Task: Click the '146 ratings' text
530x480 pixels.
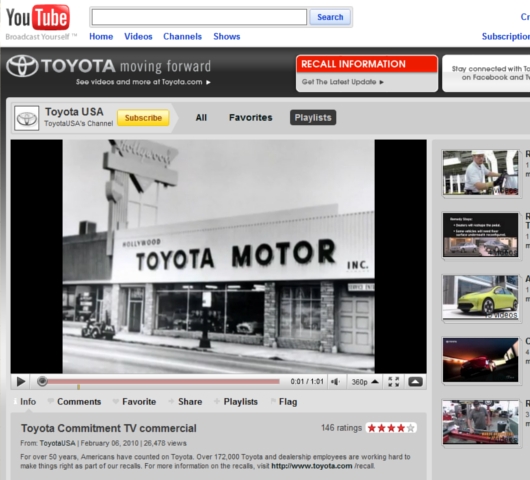Action: point(341,428)
